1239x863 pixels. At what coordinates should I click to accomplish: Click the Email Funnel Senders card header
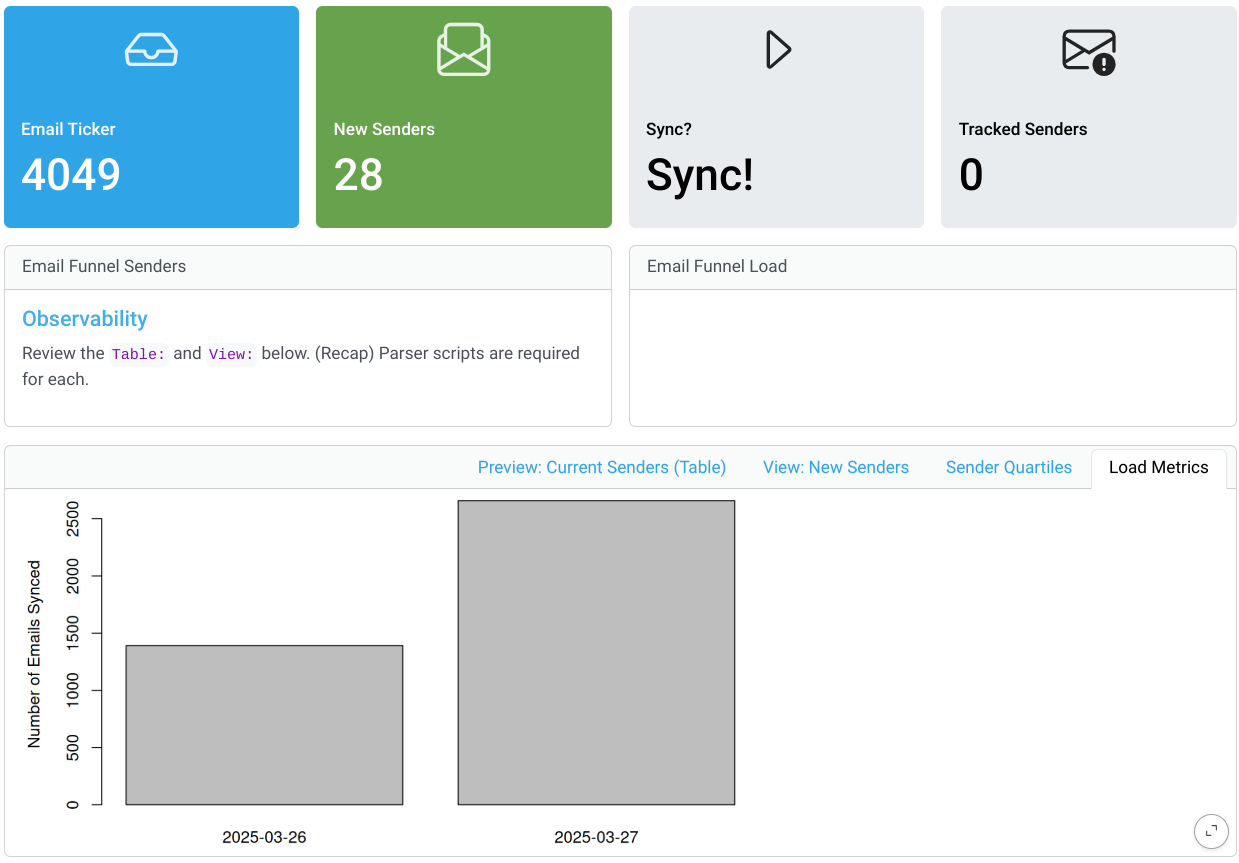coord(307,267)
